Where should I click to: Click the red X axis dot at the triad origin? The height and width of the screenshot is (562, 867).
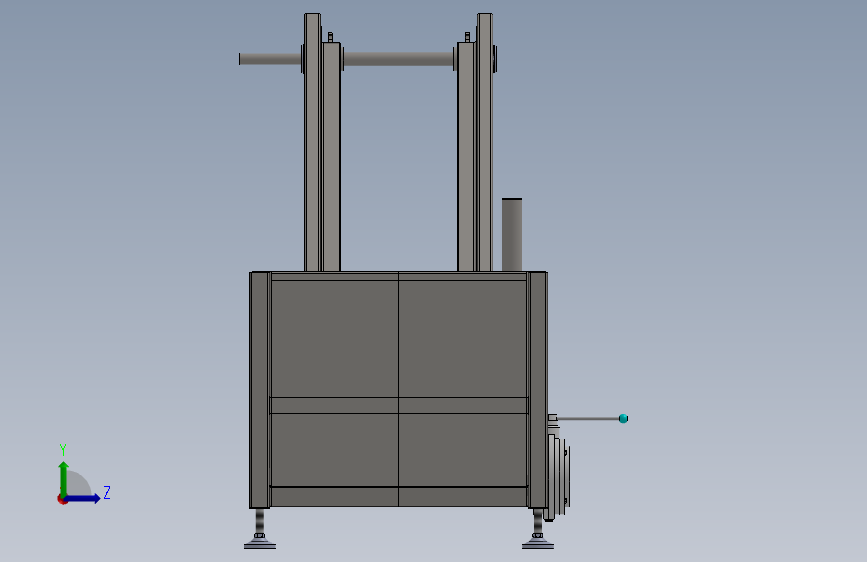(62, 499)
